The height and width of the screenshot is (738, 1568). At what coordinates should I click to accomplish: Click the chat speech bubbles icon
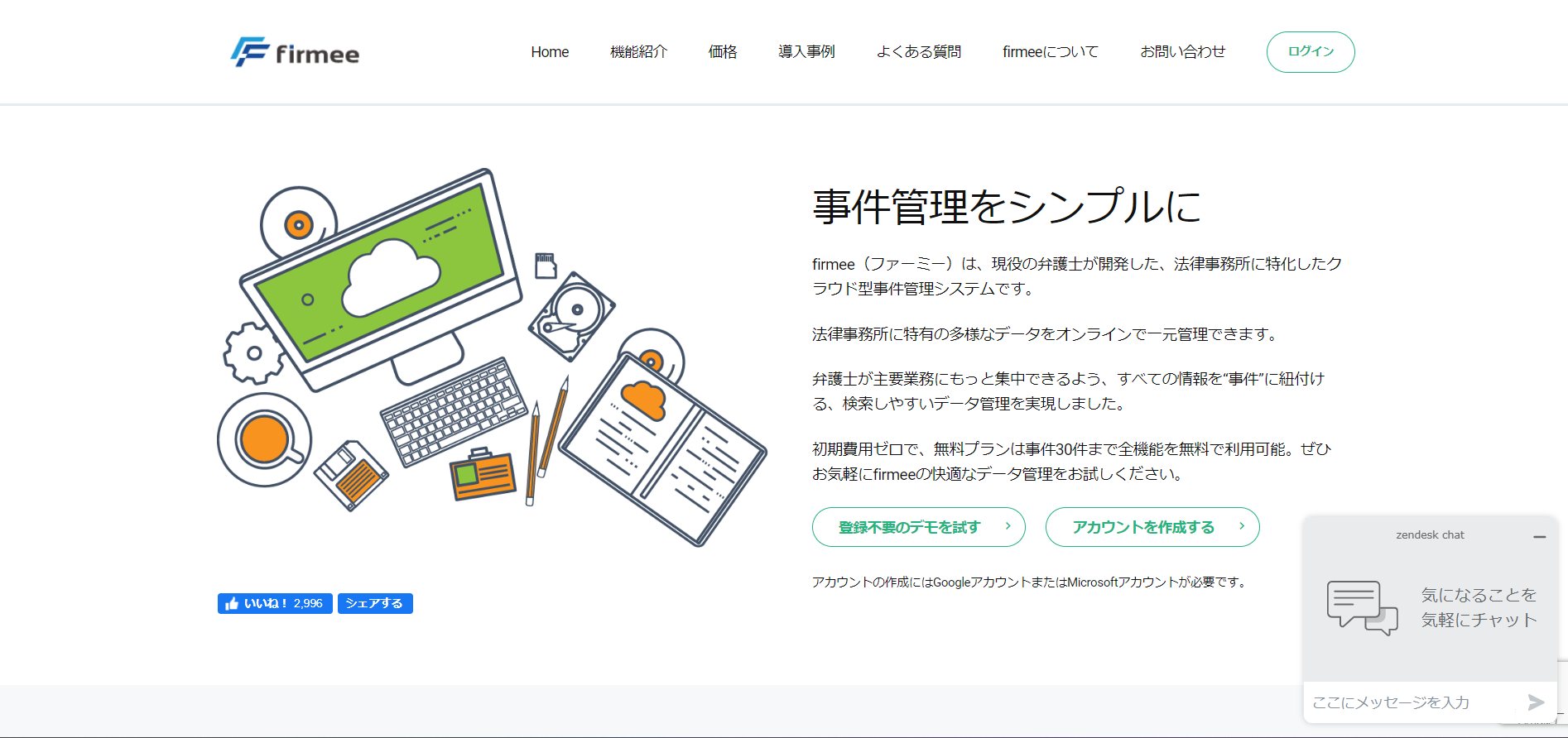click(x=1362, y=607)
